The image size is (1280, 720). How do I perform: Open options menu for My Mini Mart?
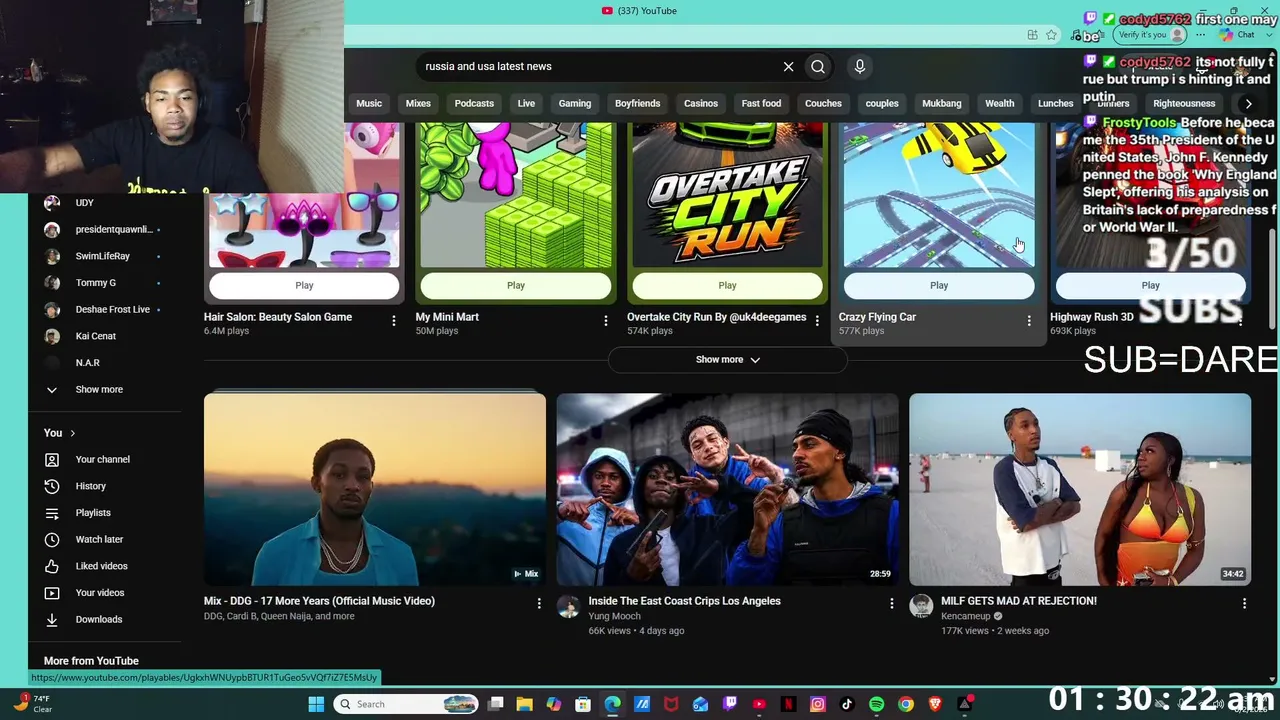605,321
